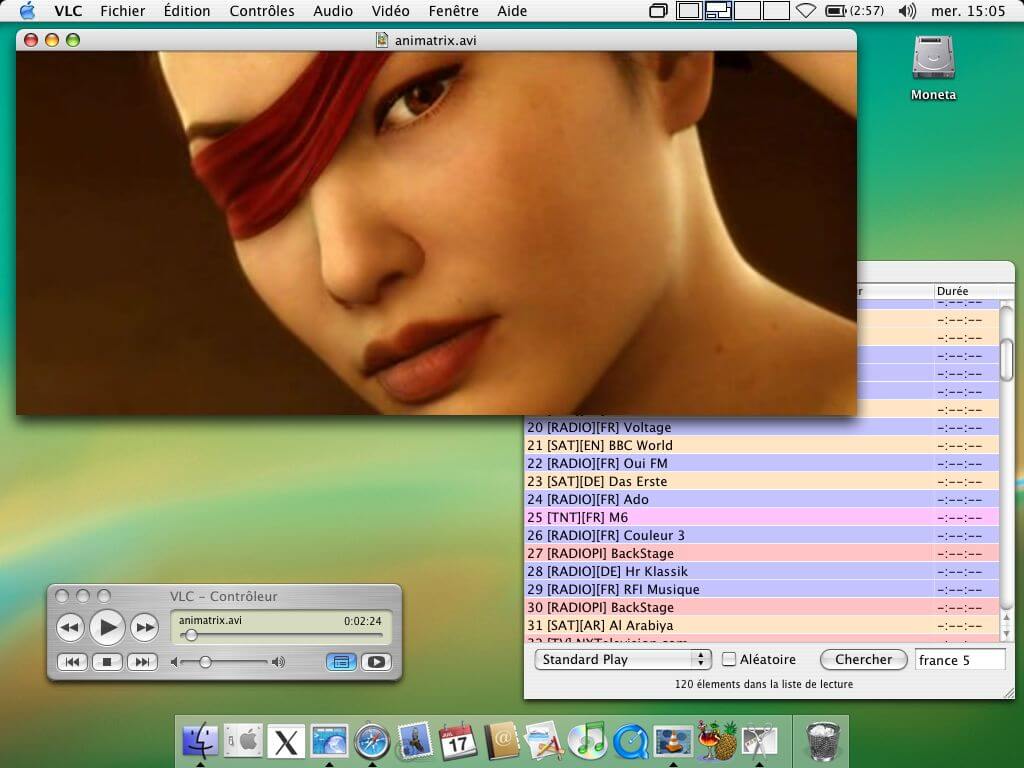Click the VLC cone icon in the Dock
The height and width of the screenshot is (768, 1024).
(672, 741)
